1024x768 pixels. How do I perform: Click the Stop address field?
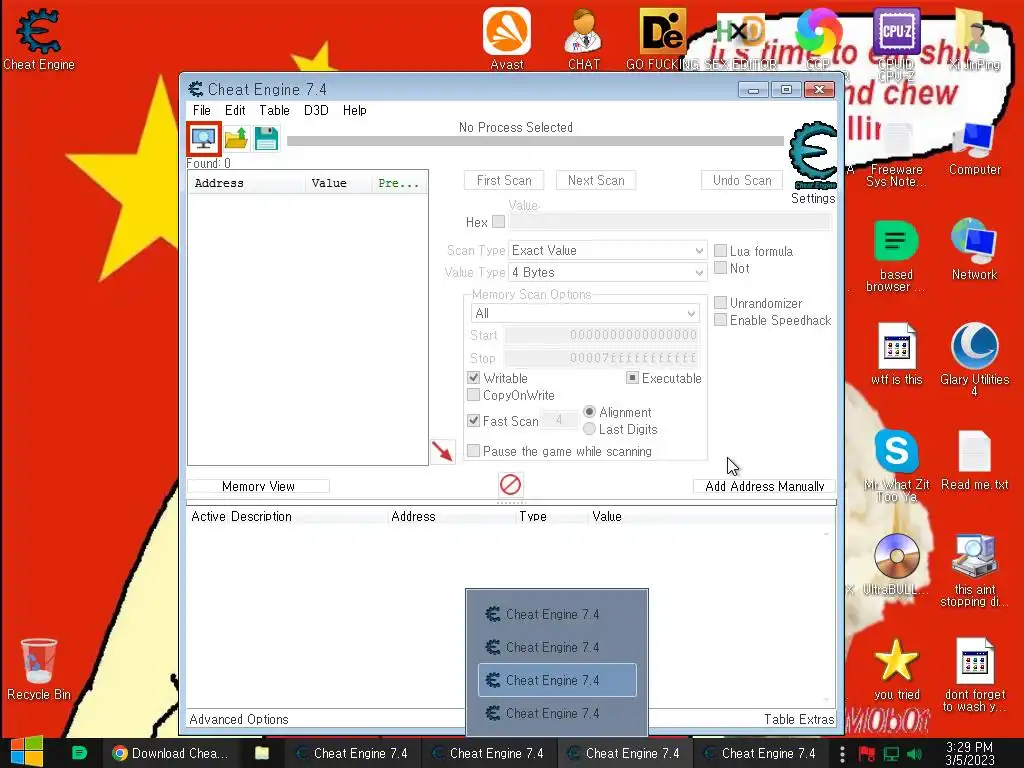[x=601, y=358]
